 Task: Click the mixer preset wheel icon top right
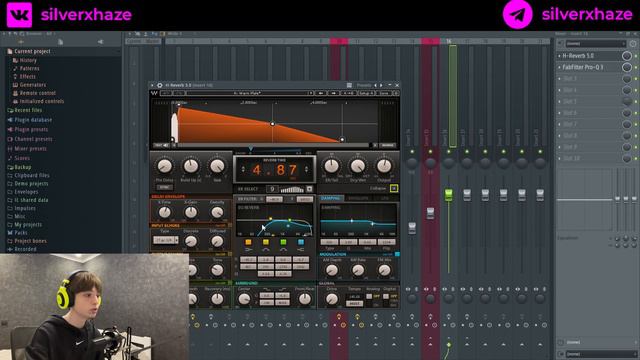[x=633, y=44]
